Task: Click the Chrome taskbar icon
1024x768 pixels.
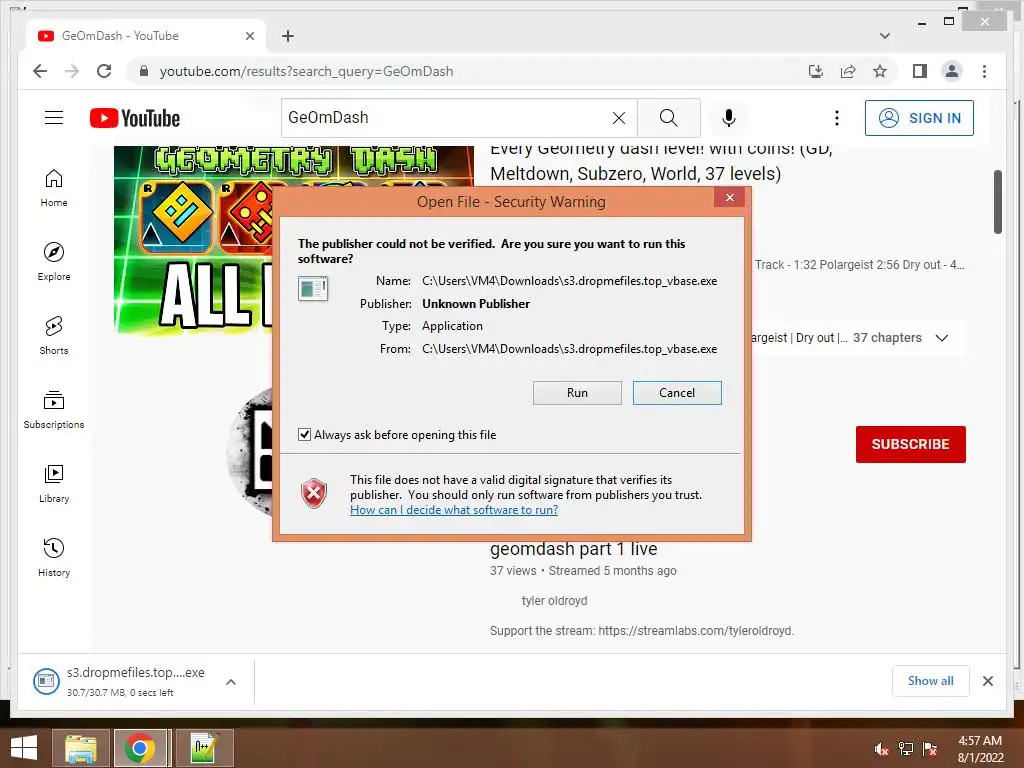Action: click(x=140, y=748)
